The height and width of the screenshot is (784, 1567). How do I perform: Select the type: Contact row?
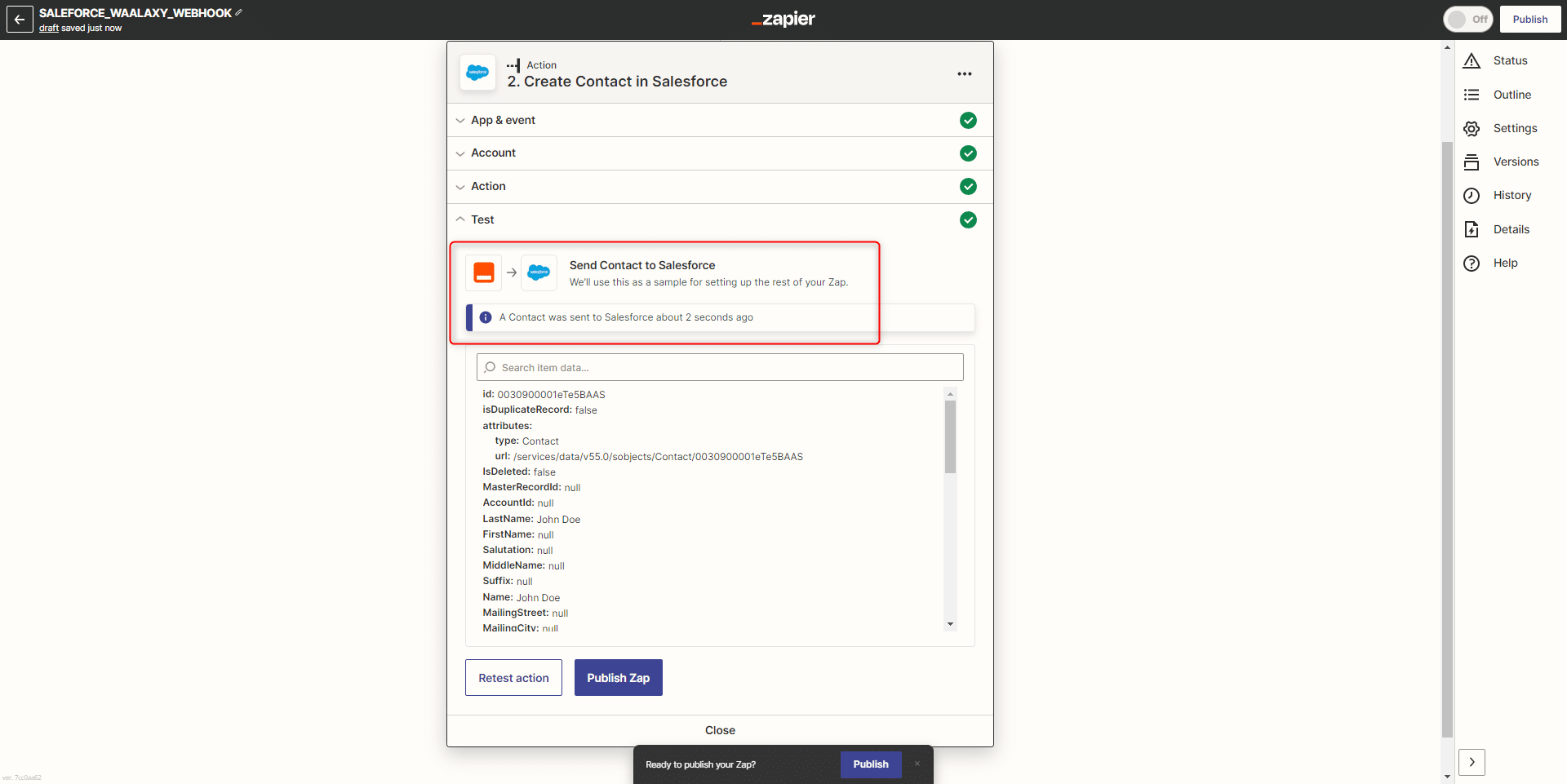click(x=526, y=441)
